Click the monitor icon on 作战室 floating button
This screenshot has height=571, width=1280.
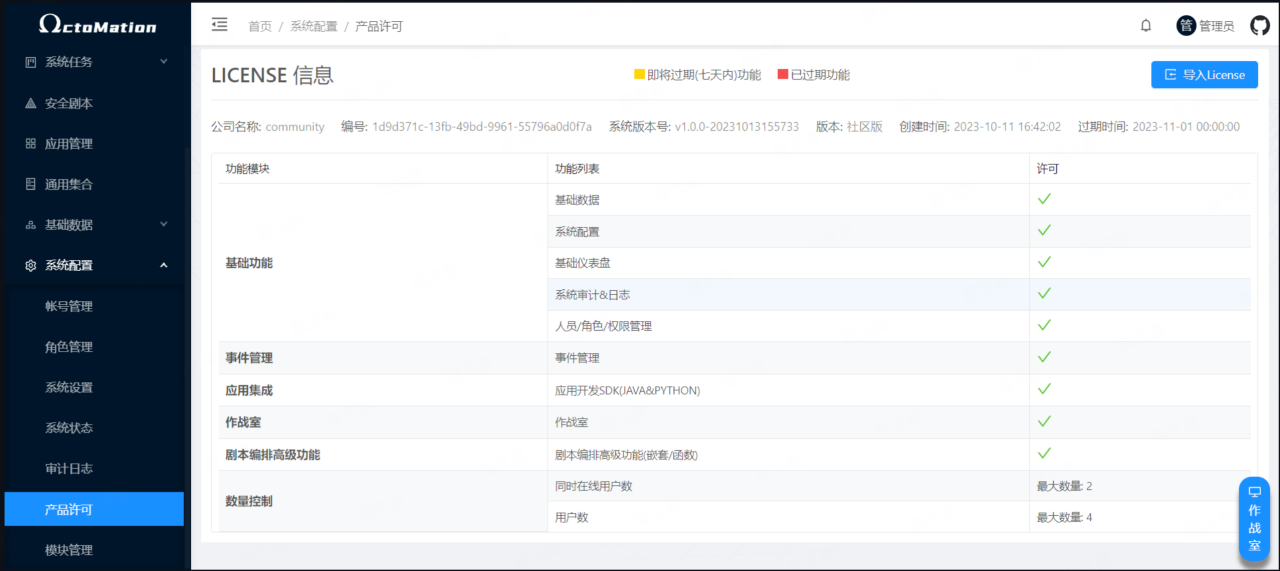coord(1255,492)
